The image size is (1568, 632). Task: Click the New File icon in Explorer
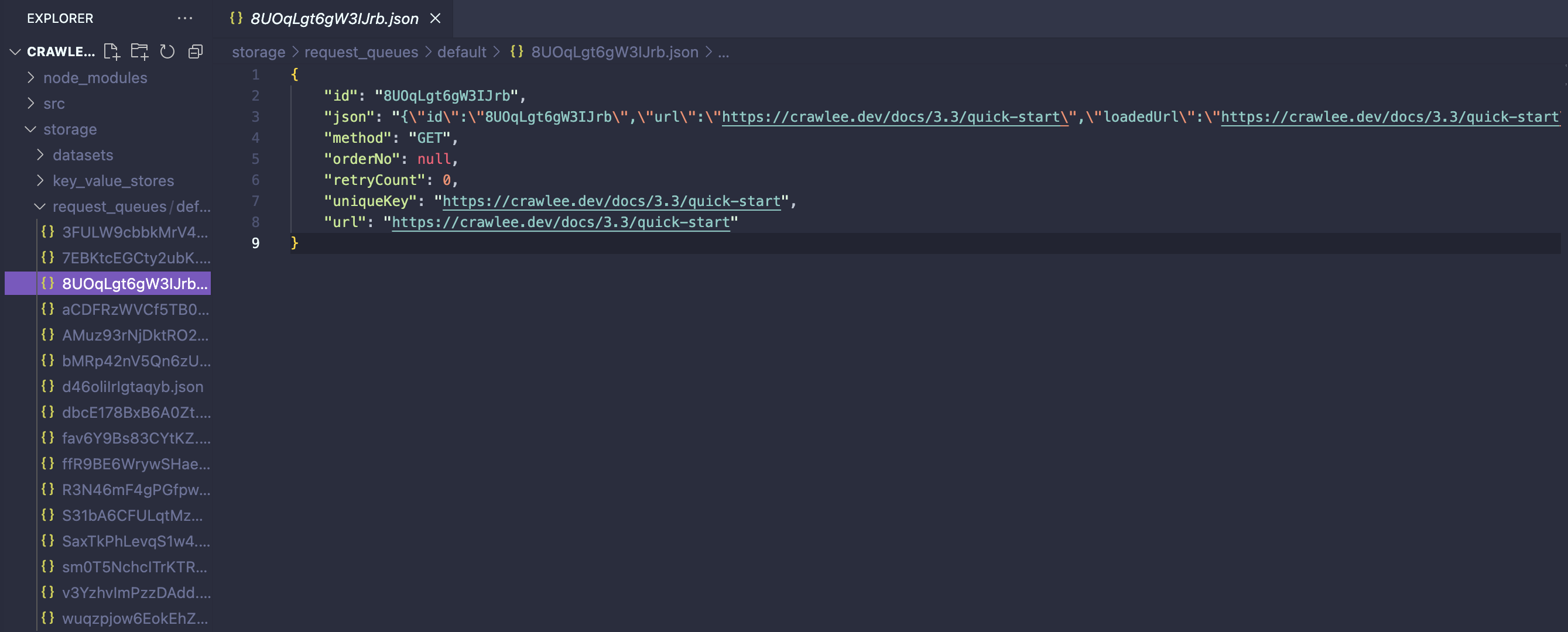tap(111, 51)
